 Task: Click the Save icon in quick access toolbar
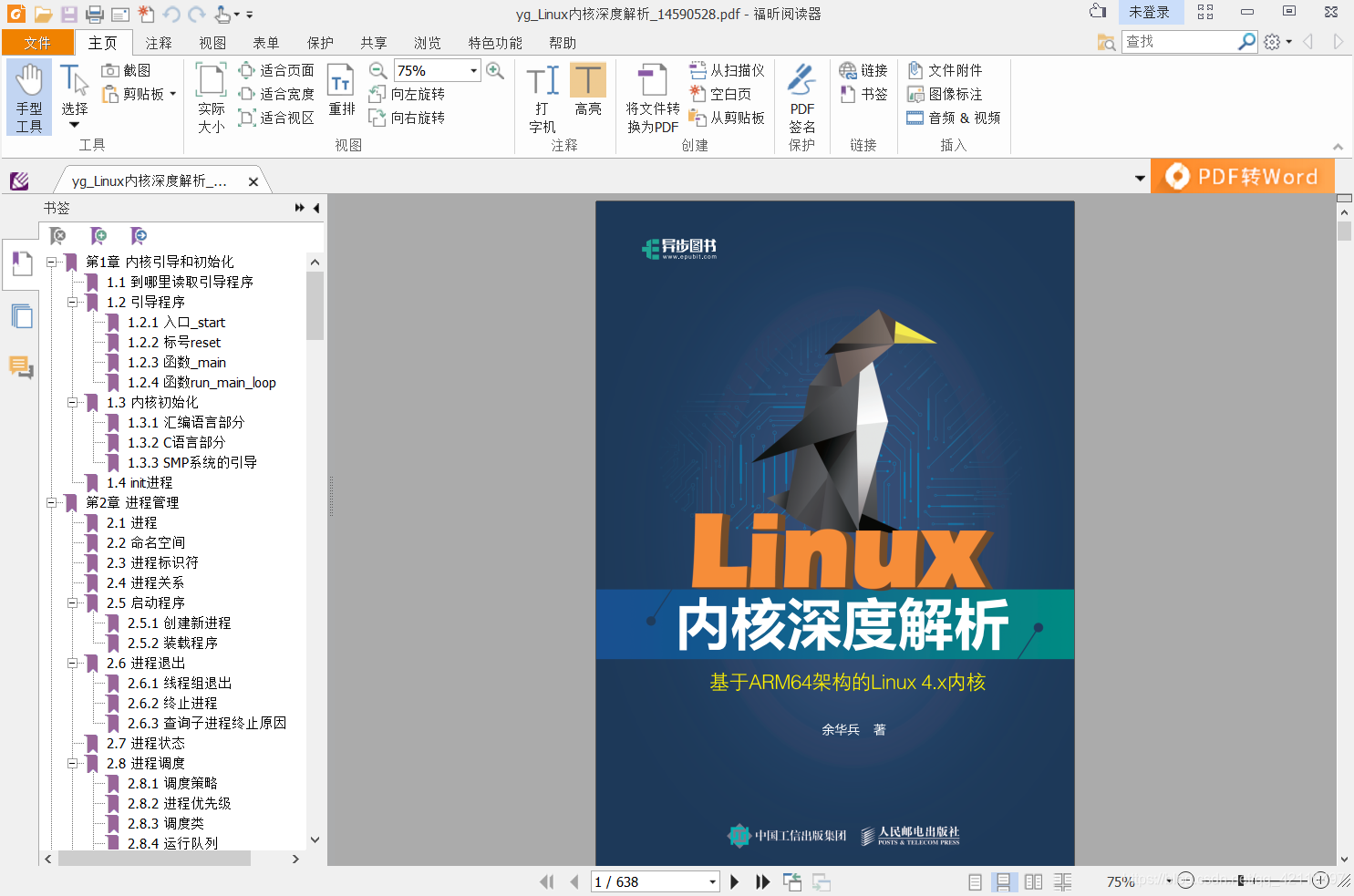click(68, 14)
